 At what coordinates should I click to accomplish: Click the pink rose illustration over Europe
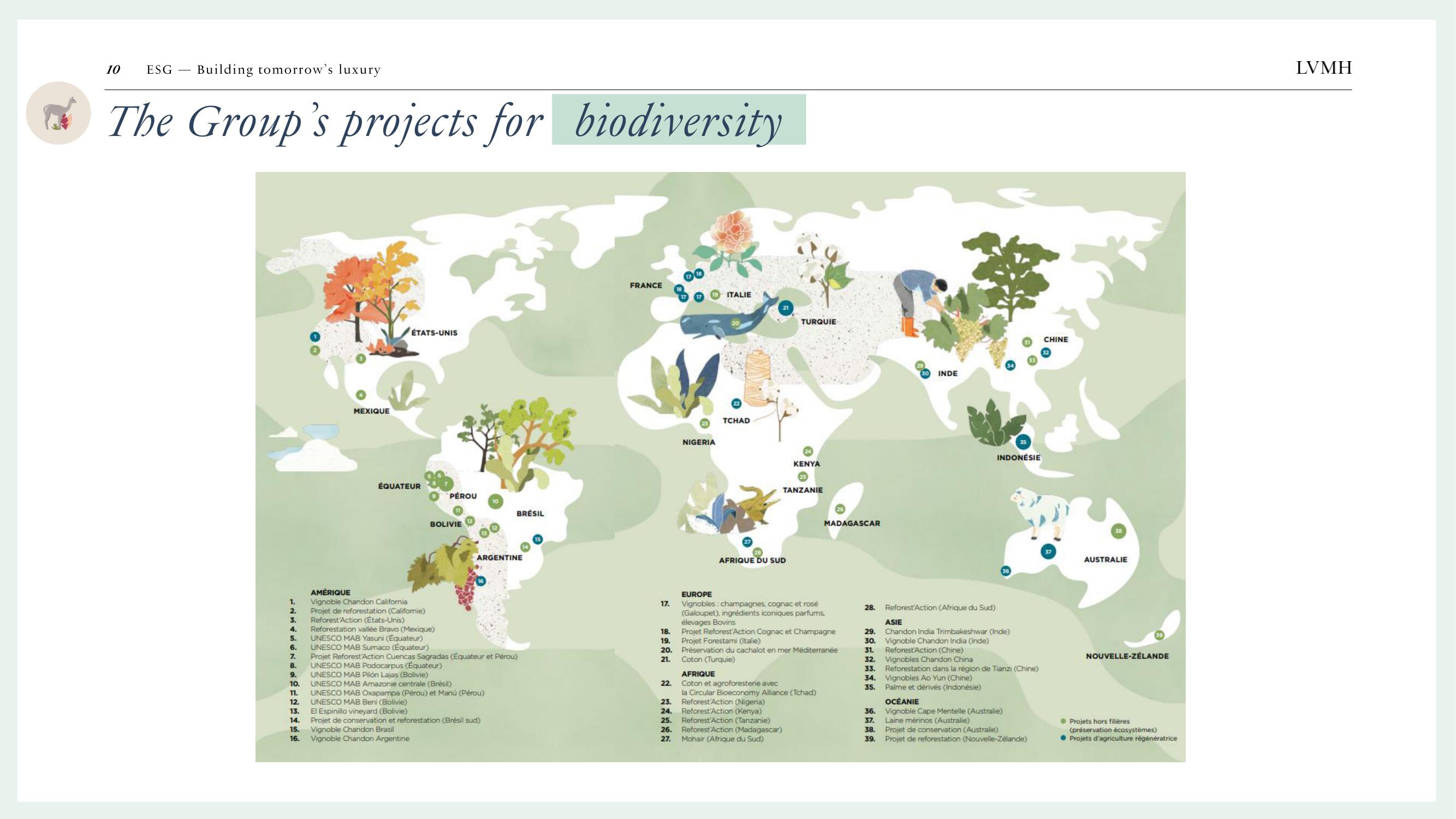(x=733, y=233)
